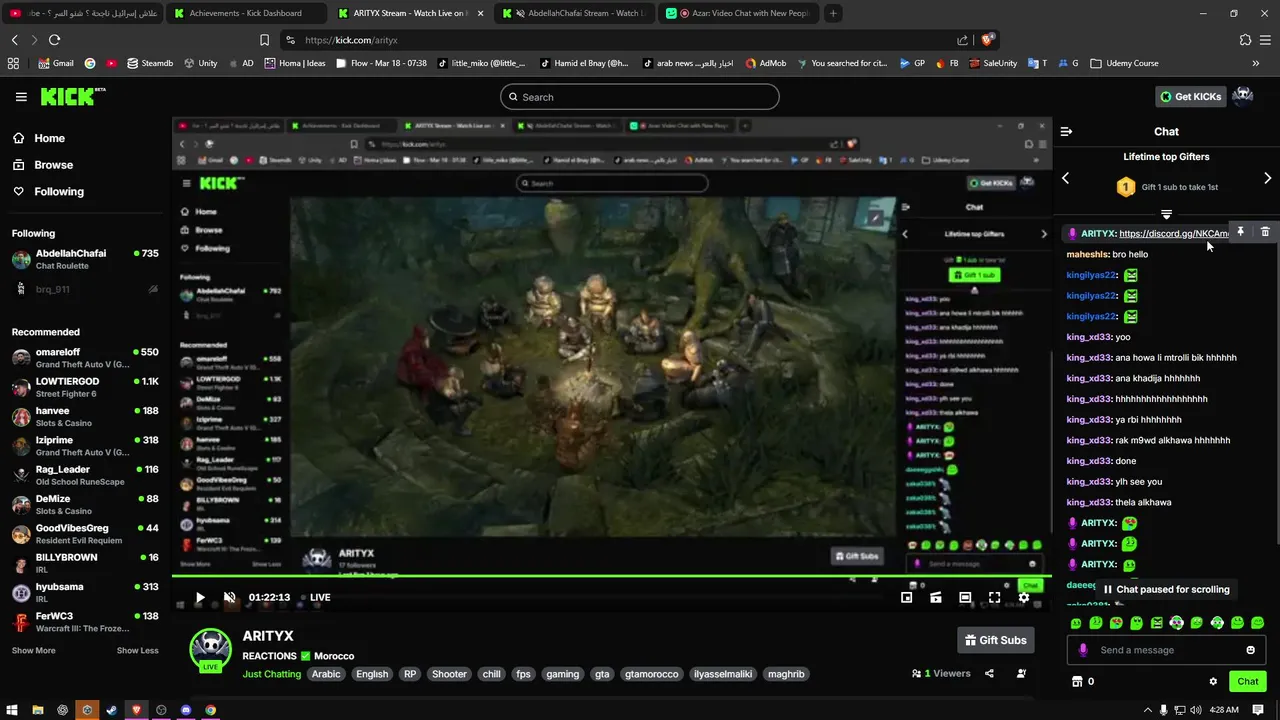The image size is (1280, 720).
Task: Open hanvee recommended channel
Action: (85, 417)
